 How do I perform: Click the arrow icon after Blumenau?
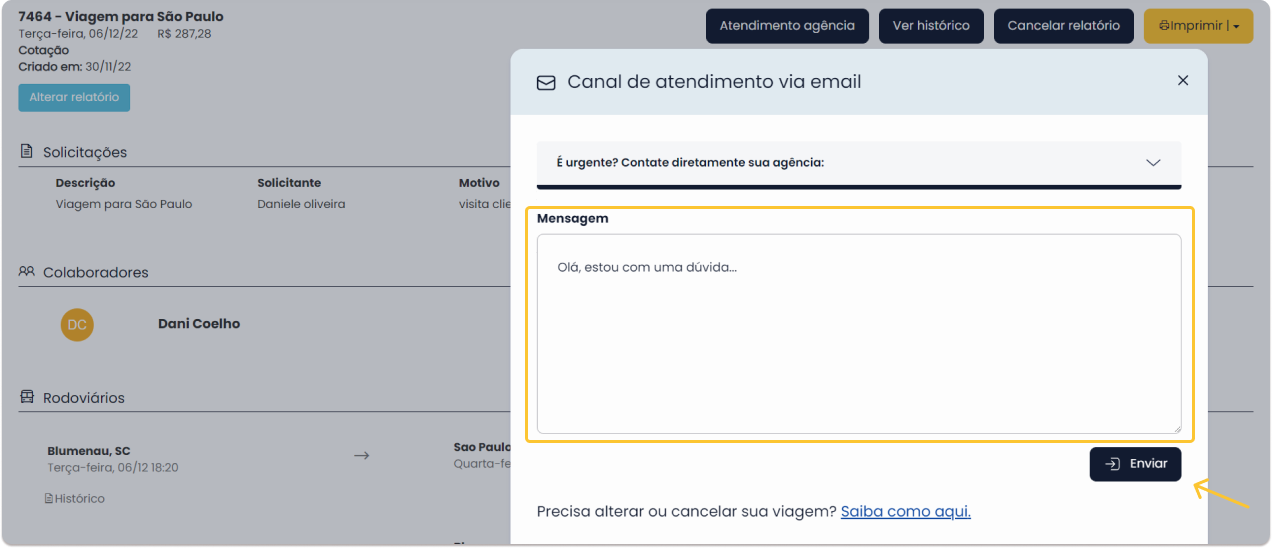(x=362, y=456)
